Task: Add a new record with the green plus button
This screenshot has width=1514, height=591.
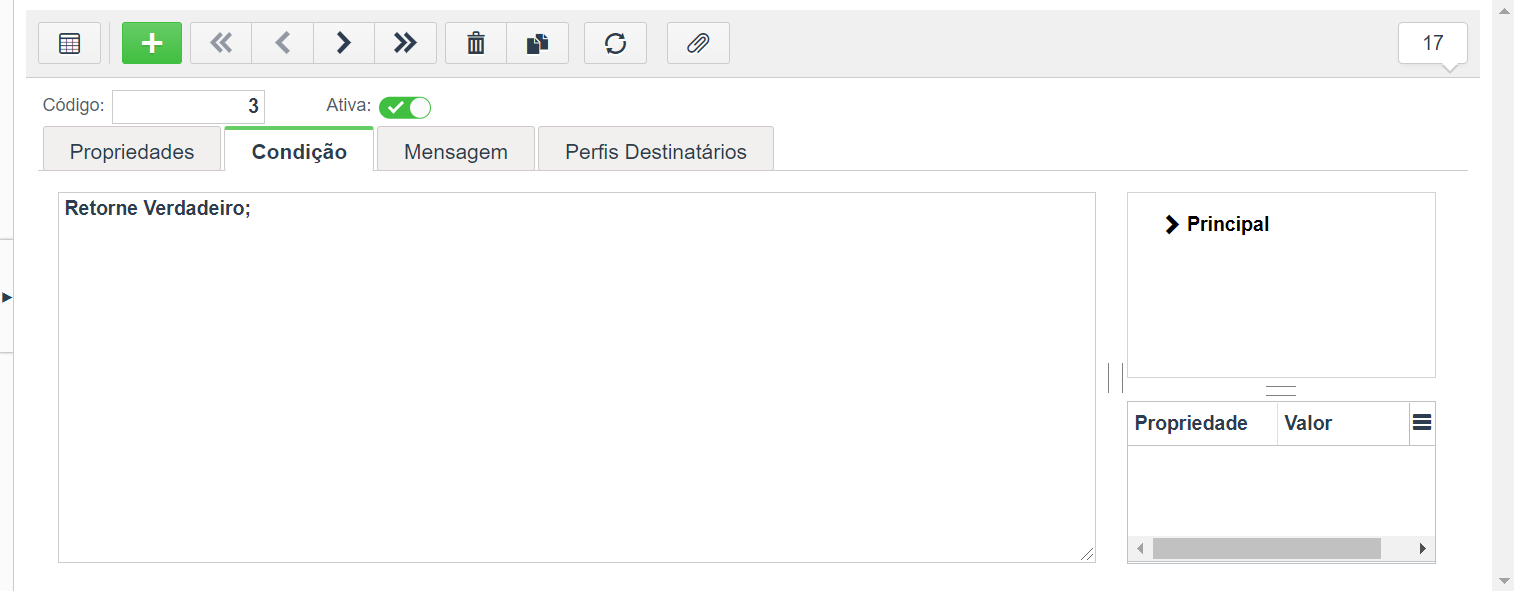Action: [x=152, y=43]
